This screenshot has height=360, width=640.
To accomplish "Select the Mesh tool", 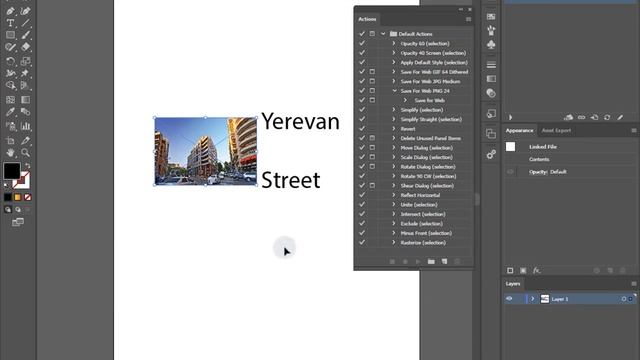I will 10,100.
